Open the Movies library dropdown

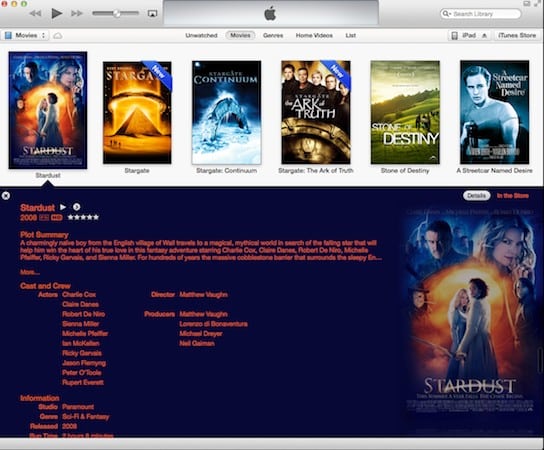coord(25,35)
